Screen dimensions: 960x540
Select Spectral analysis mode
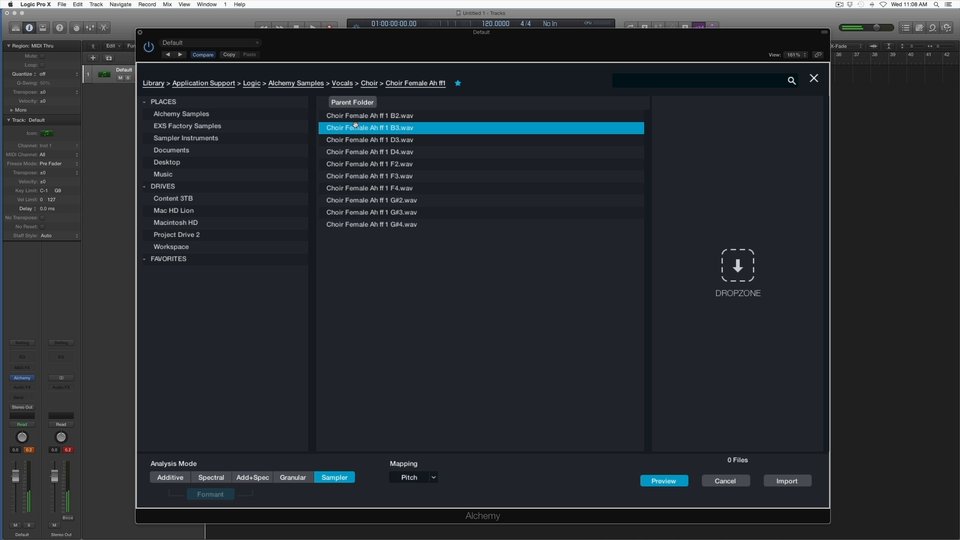(x=211, y=478)
